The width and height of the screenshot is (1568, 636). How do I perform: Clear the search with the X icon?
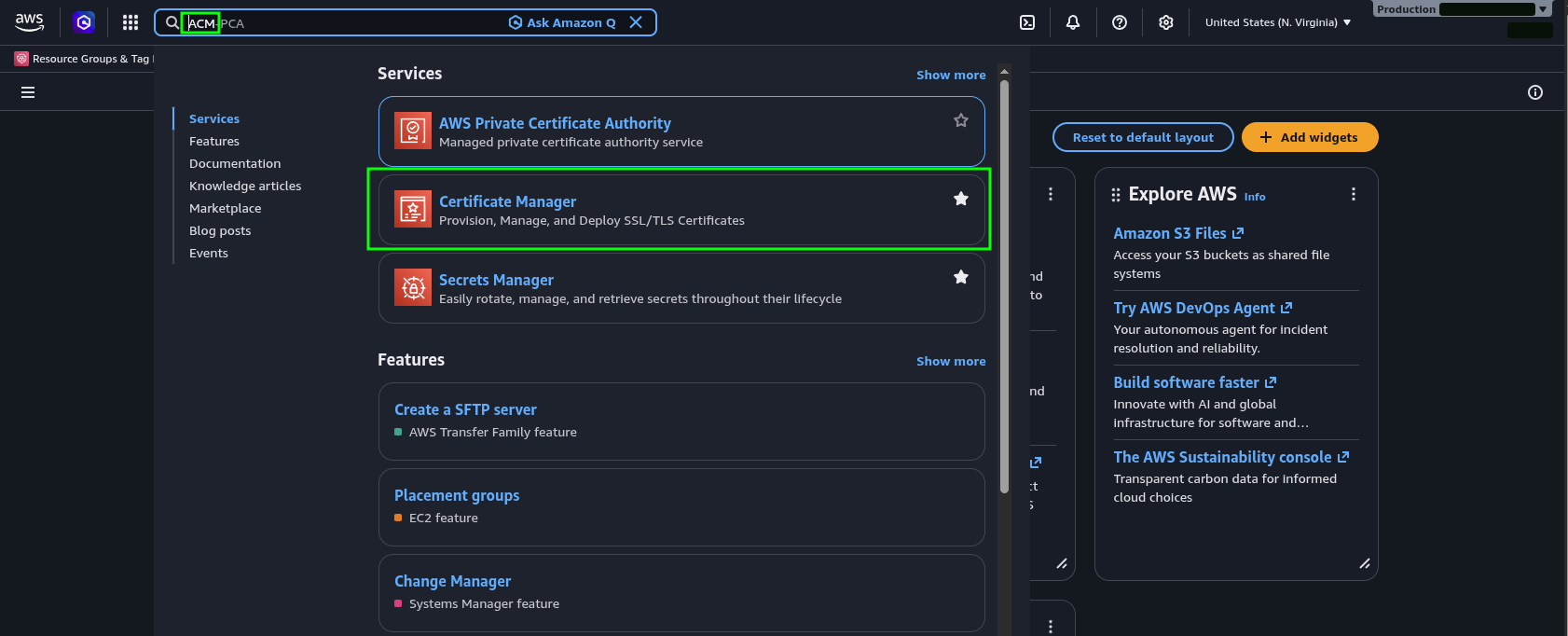(x=636, y=22)
